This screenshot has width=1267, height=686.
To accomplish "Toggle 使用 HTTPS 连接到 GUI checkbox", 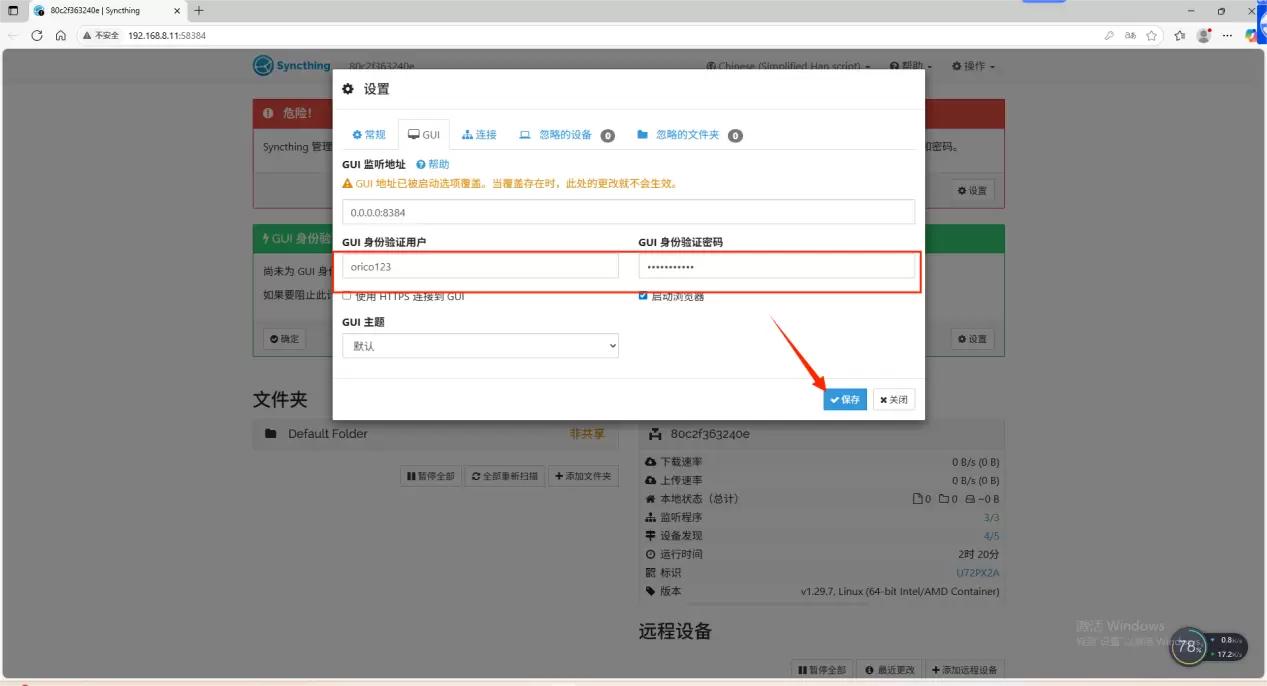I will point(347,296).
